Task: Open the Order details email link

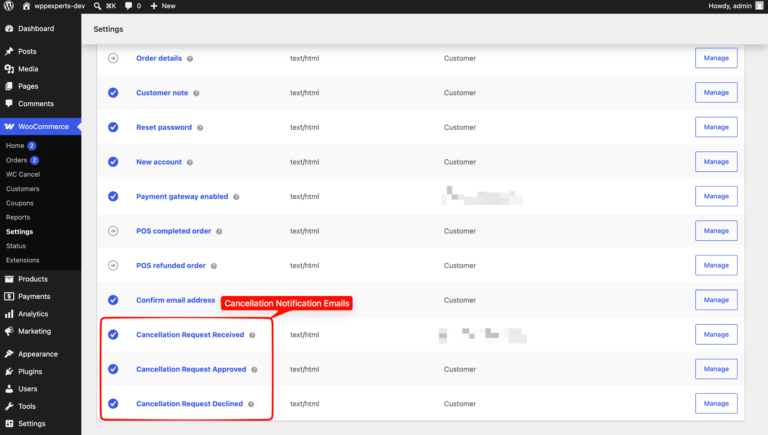Action: point(159,58)
